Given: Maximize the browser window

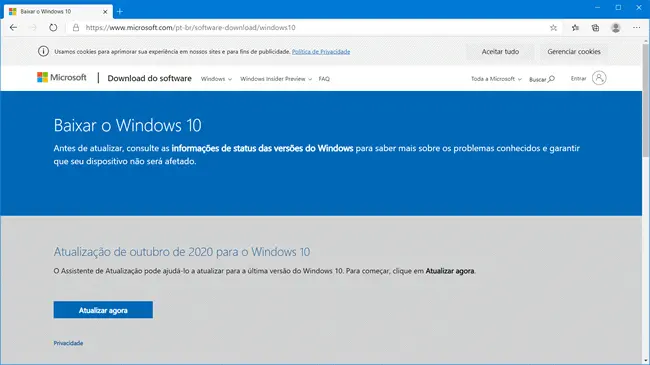Looking at the screenshot, I should coord(618,7).
